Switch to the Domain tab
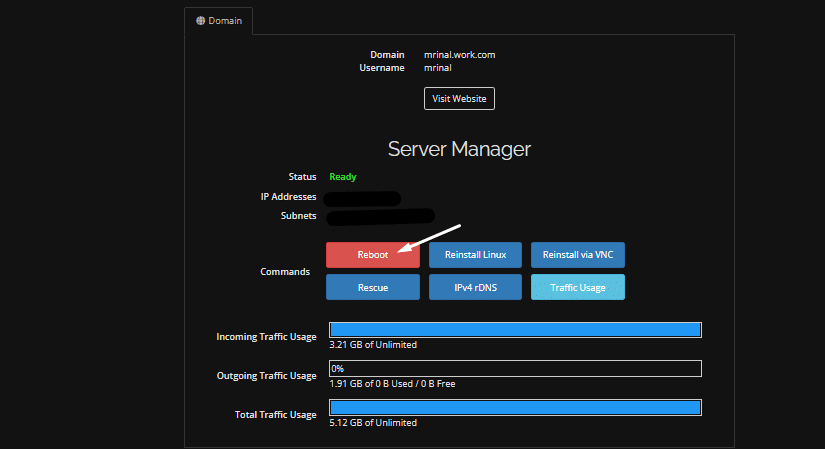 pyautogui.click(x=219, y=20)
